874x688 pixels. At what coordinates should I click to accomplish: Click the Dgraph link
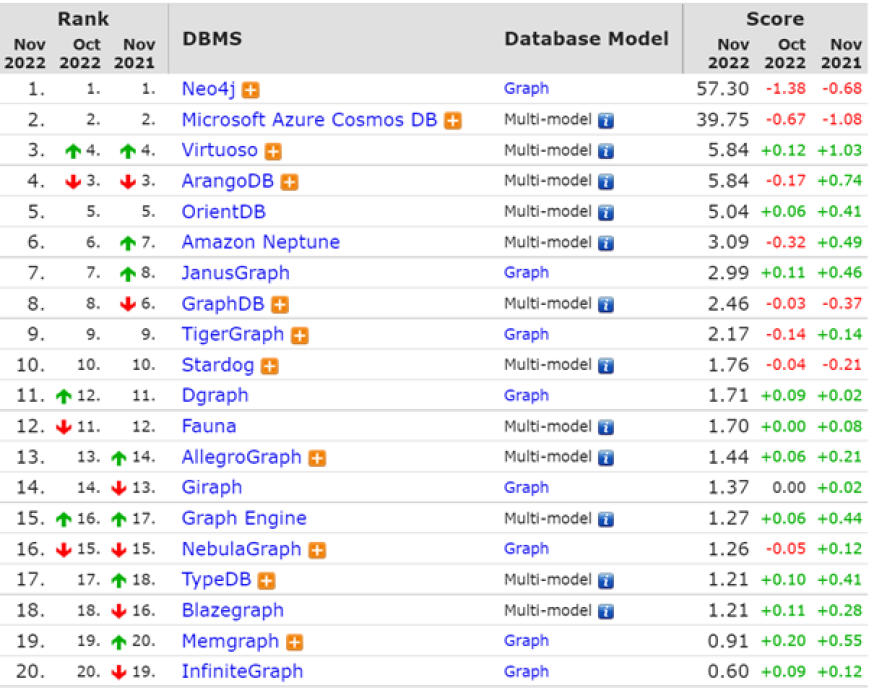[215, 396]
